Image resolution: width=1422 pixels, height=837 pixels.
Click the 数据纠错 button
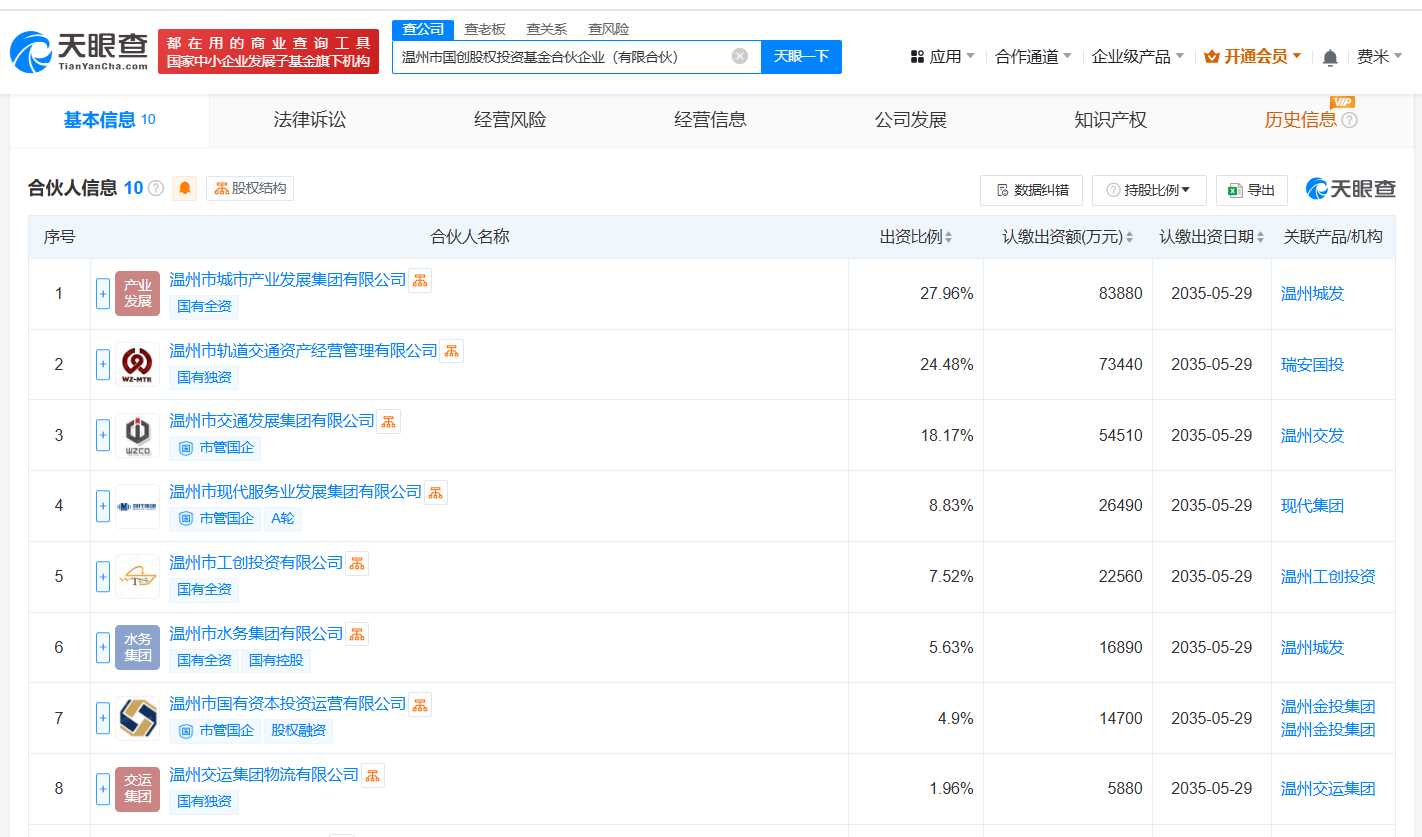pos(1031,190)
